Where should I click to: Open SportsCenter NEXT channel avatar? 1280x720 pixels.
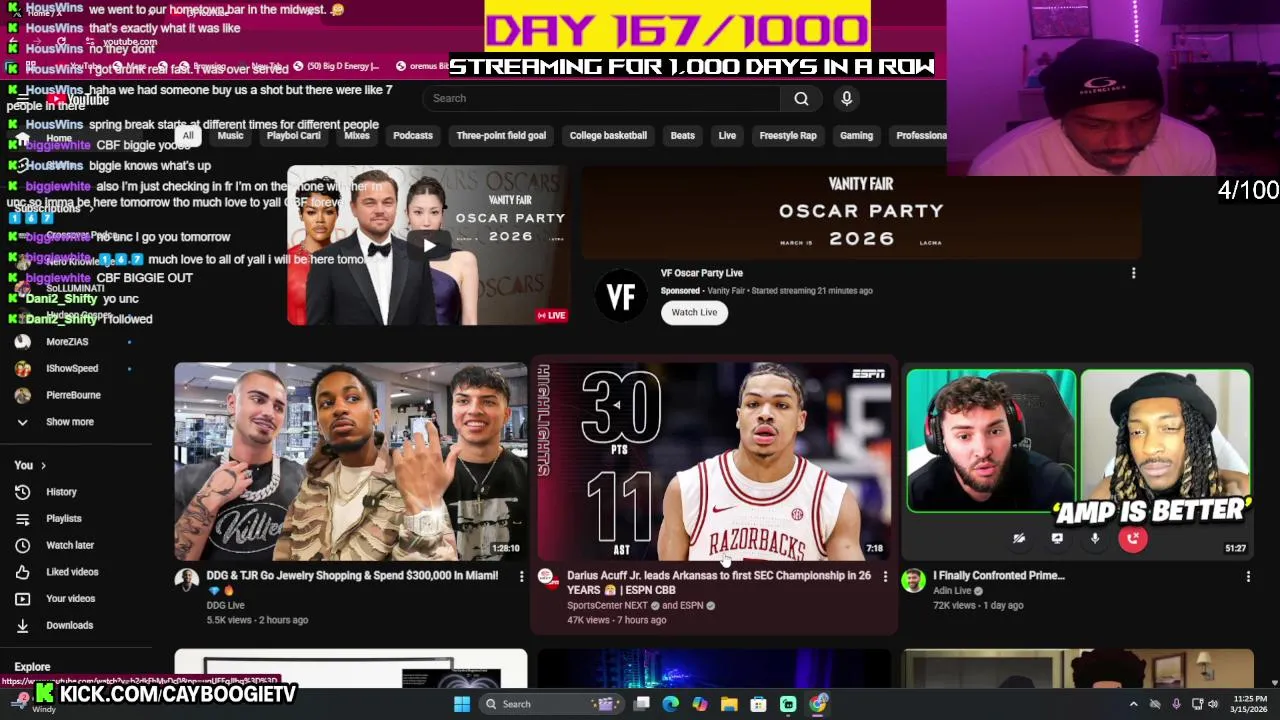pyautogui.click(x=546, y=577)
